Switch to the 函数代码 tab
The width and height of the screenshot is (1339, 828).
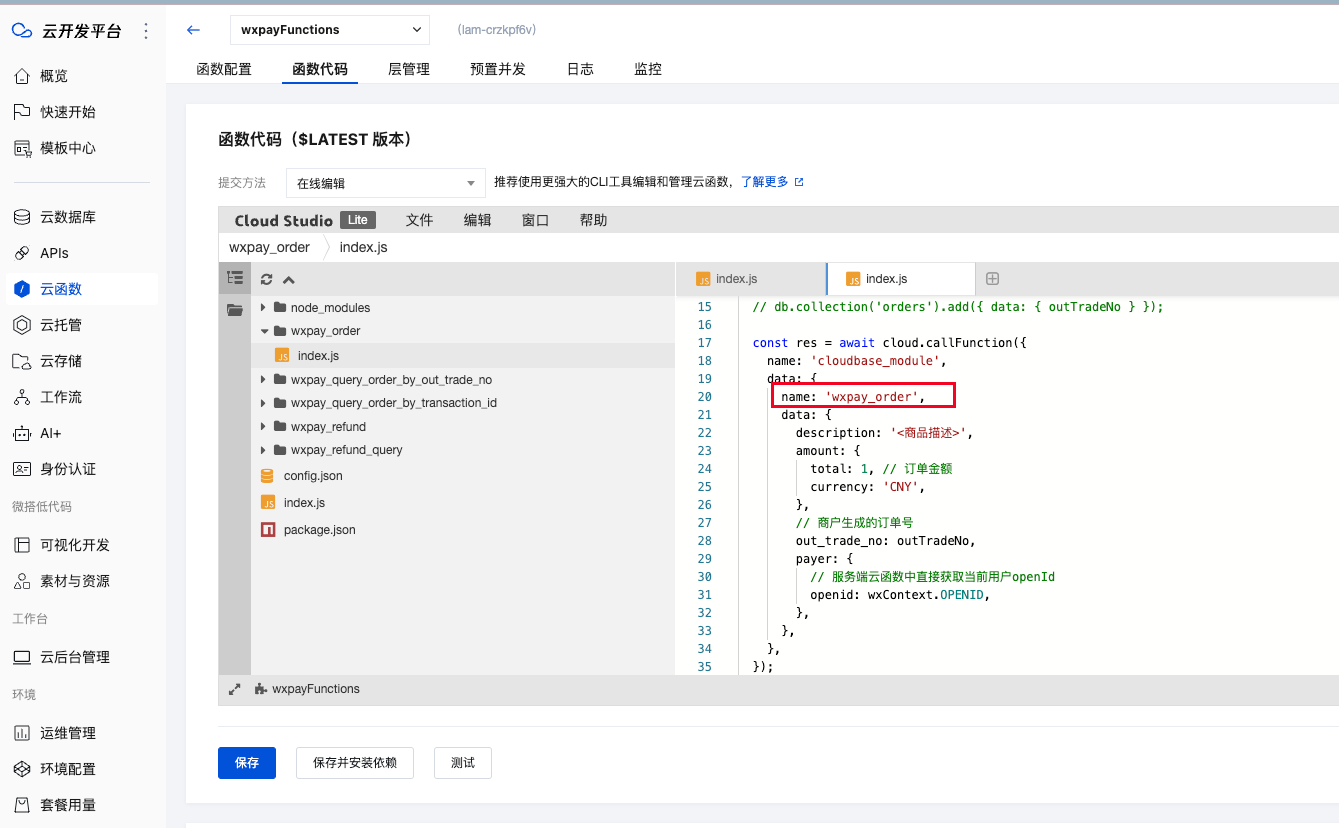pos(320,69)
